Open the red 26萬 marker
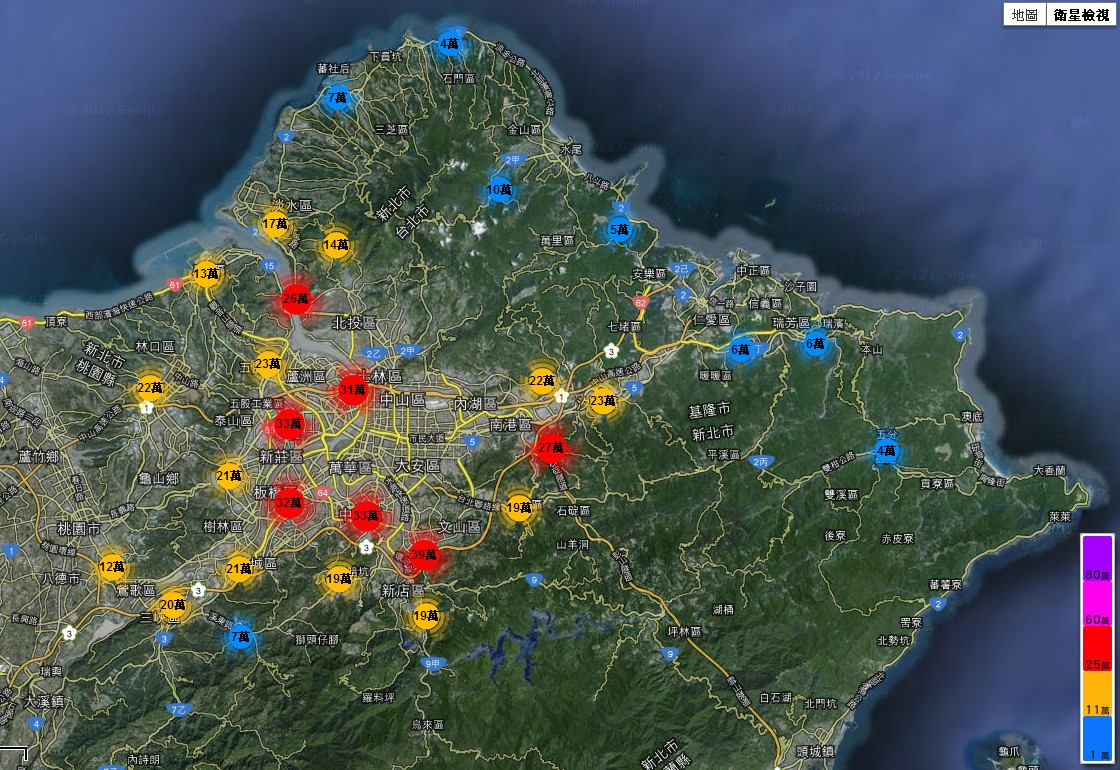Viewport: 1120px width, 770px height. (296, 299)
